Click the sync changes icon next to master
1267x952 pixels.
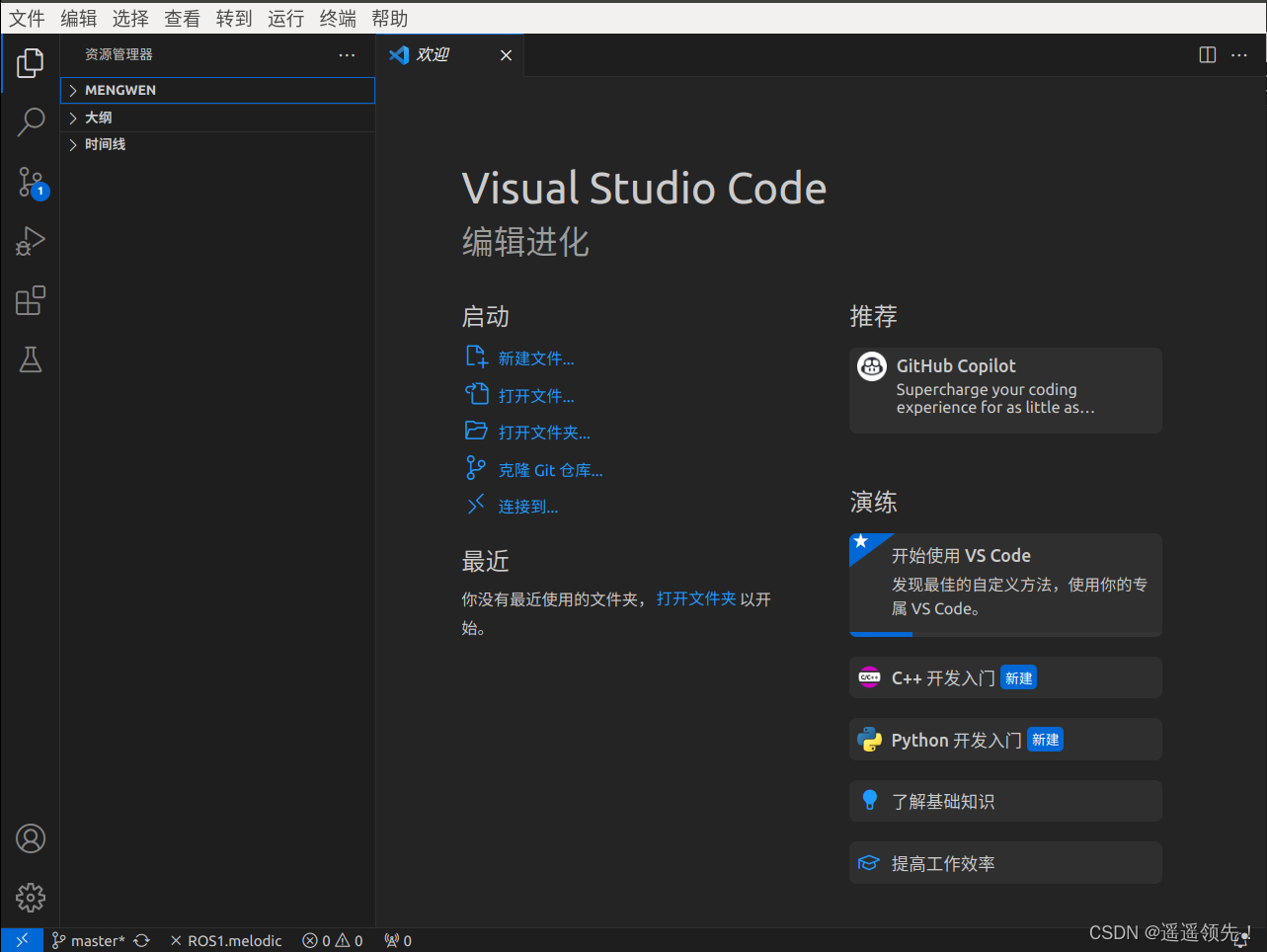point(141,940)
